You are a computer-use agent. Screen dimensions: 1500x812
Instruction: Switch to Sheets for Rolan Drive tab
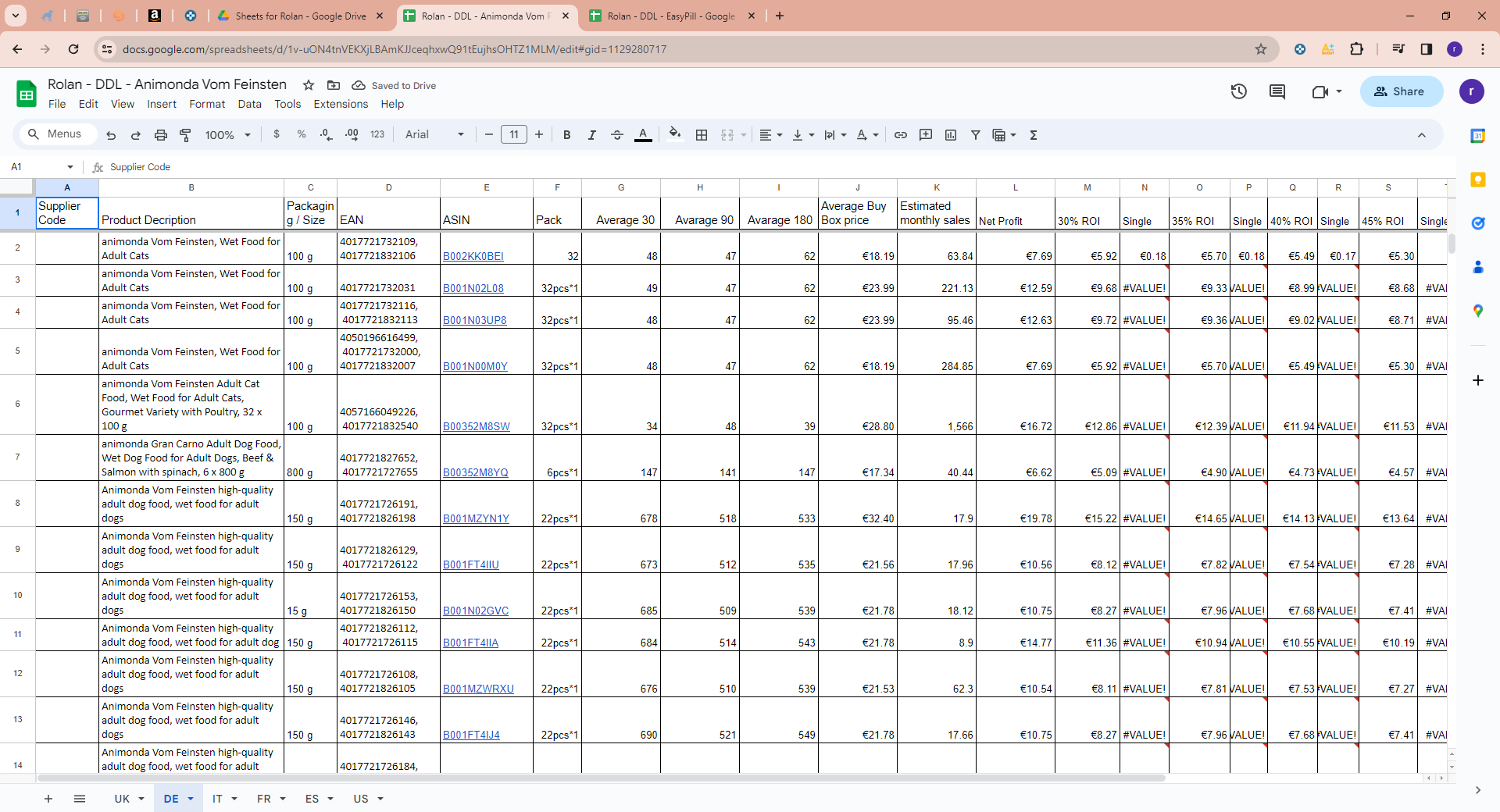(x=300, y=16)
